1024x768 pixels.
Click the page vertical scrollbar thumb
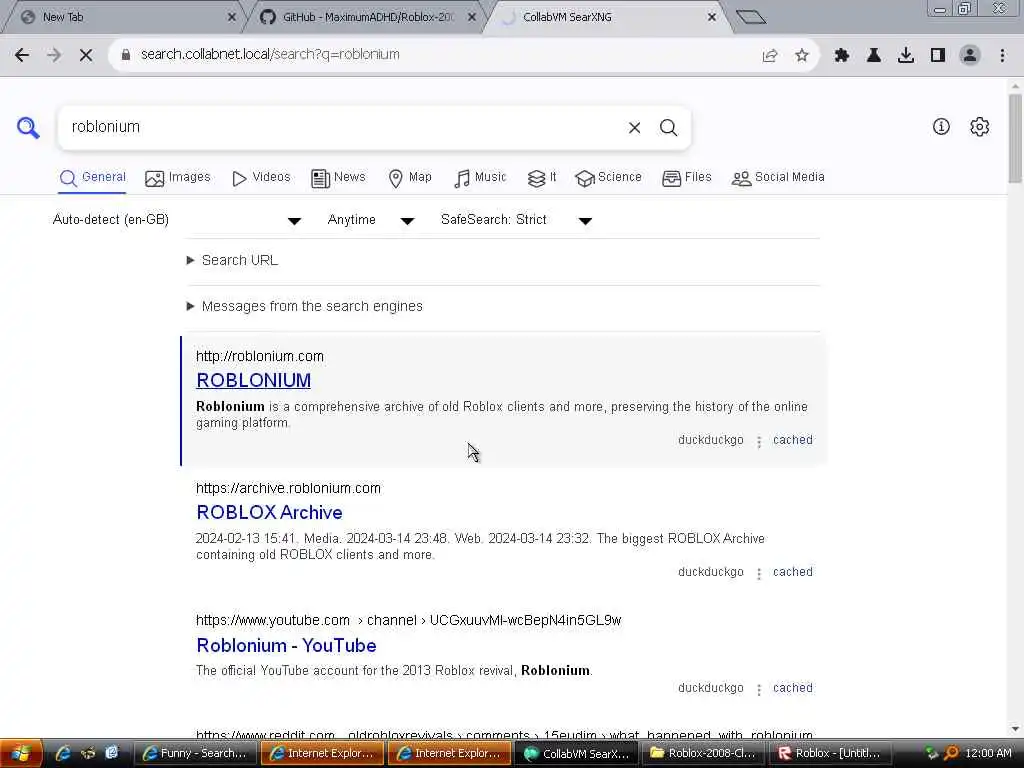pyautogui.click(x=1015, y=139)
